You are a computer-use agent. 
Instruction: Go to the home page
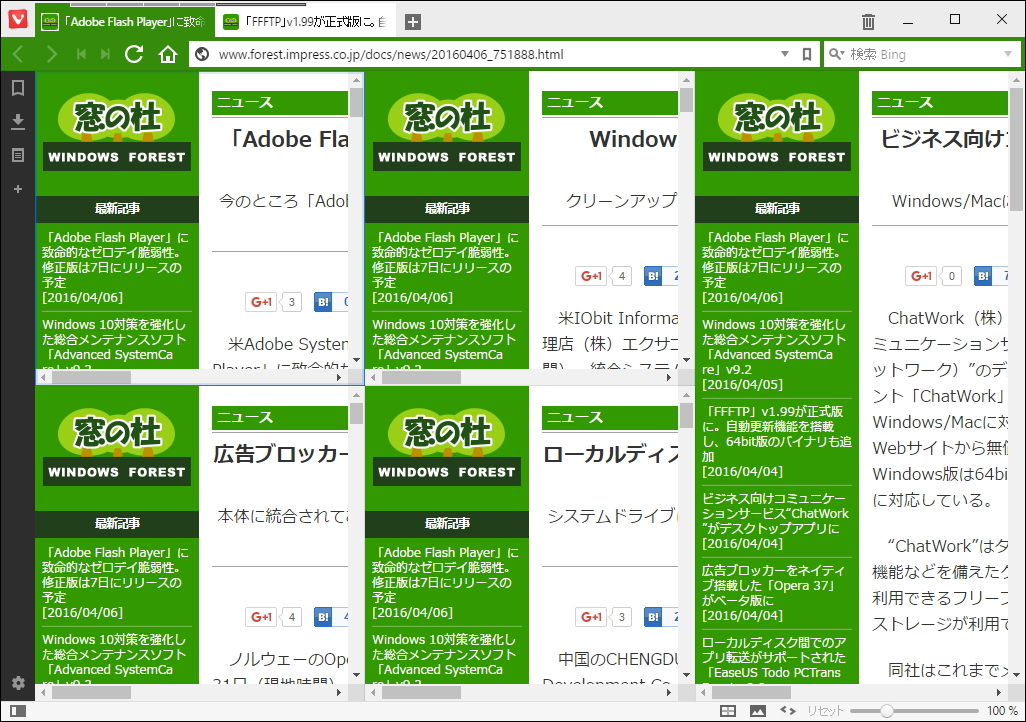click(165, 55)
